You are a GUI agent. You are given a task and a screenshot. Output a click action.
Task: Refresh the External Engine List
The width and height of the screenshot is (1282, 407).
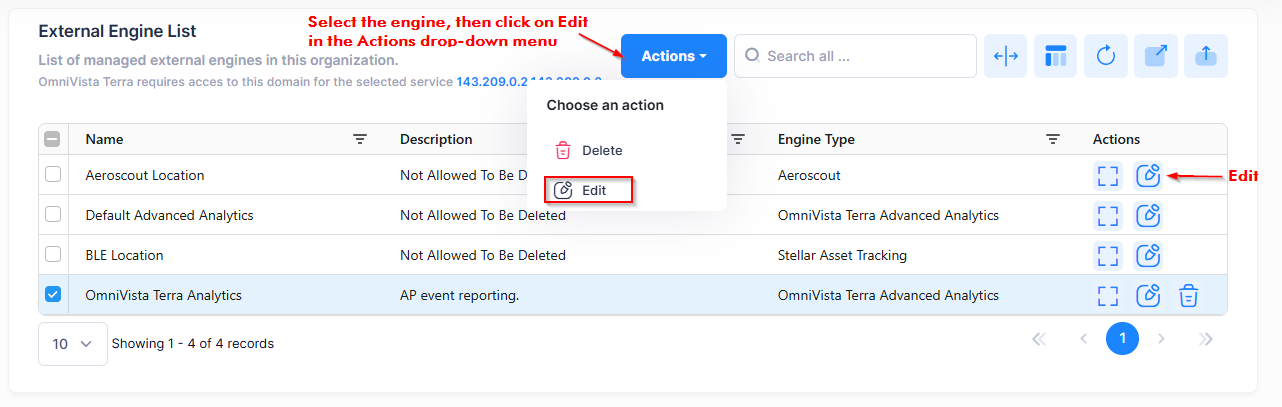click(1106, 56)
